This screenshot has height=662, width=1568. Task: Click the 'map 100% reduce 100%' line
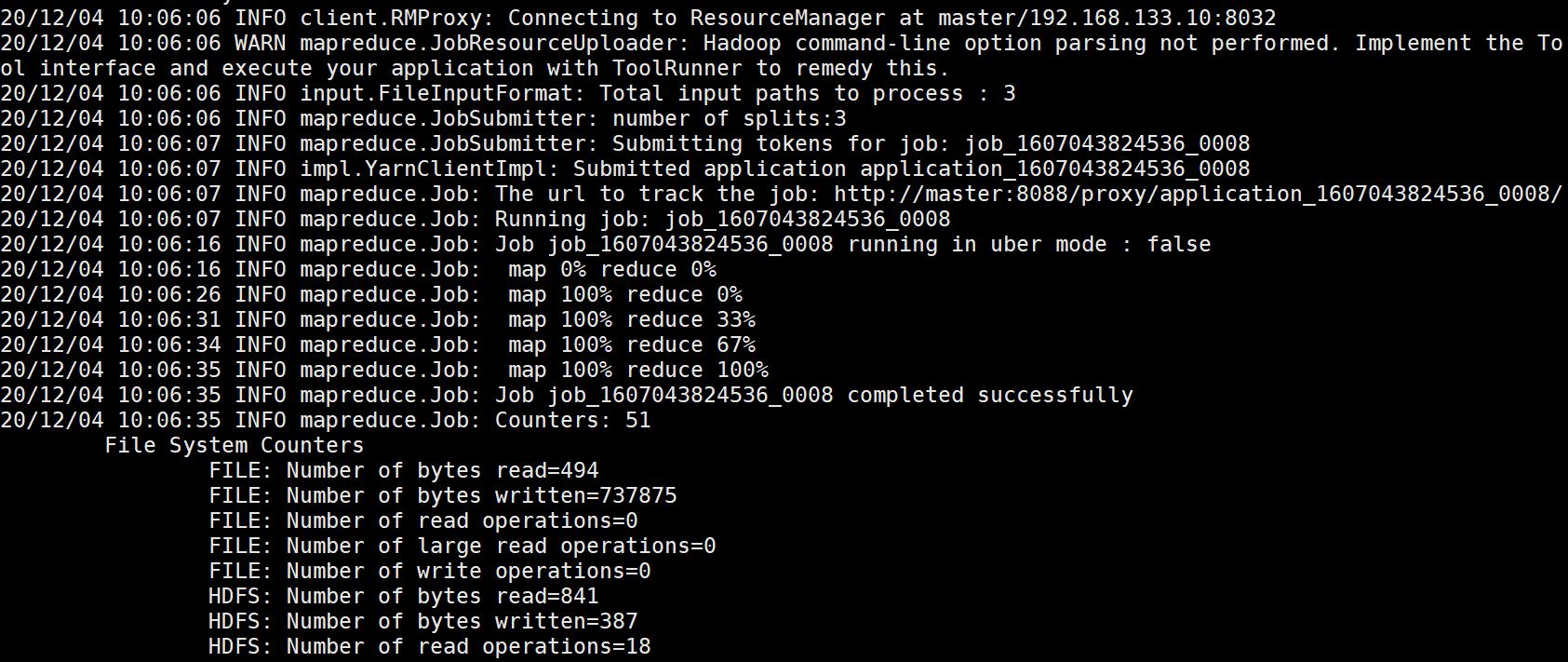click(637, 370)
